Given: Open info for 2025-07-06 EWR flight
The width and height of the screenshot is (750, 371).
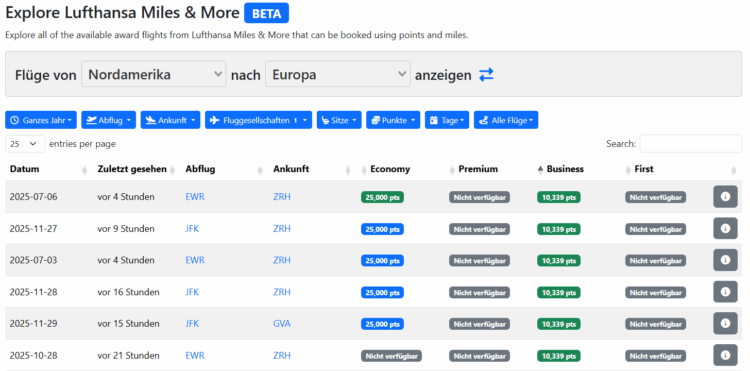Looking at the screenshot, I should click(725, 196).
